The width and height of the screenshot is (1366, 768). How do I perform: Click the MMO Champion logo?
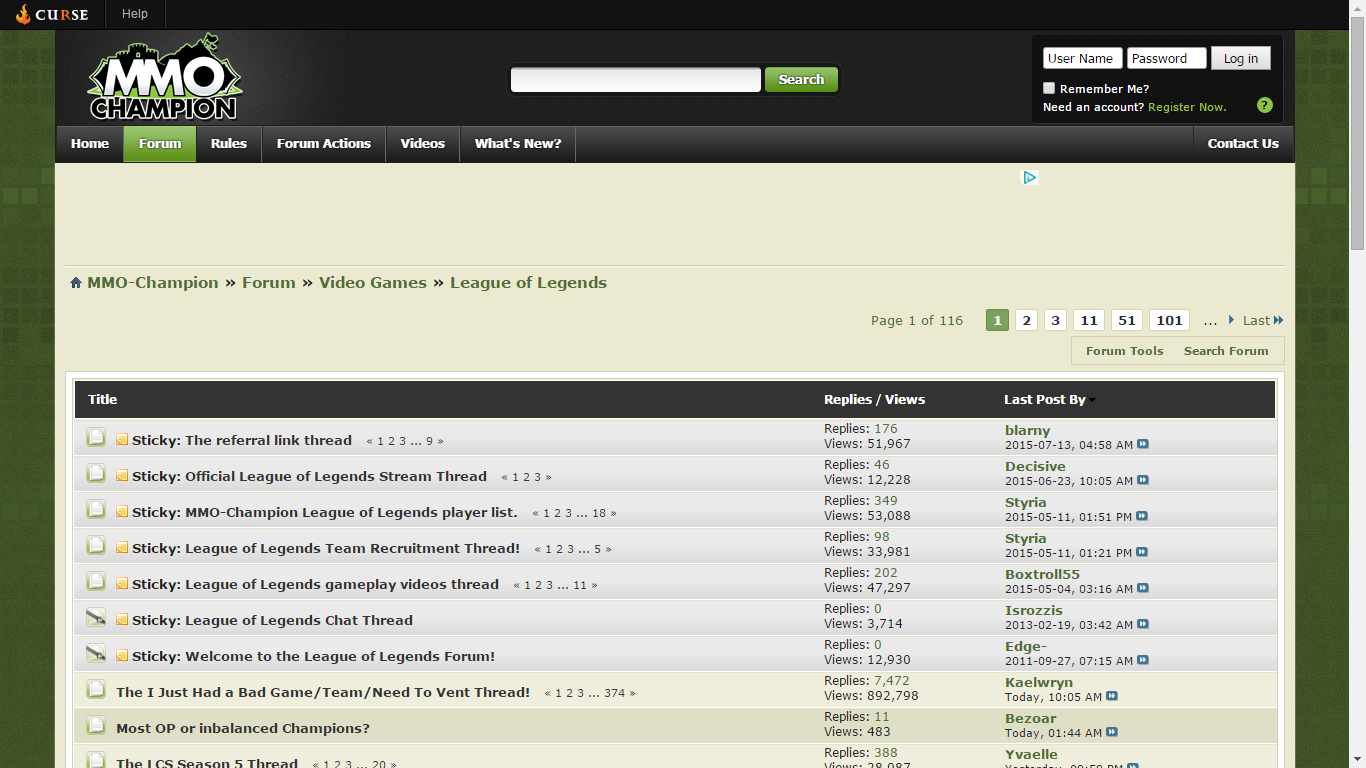click(165, 78)
